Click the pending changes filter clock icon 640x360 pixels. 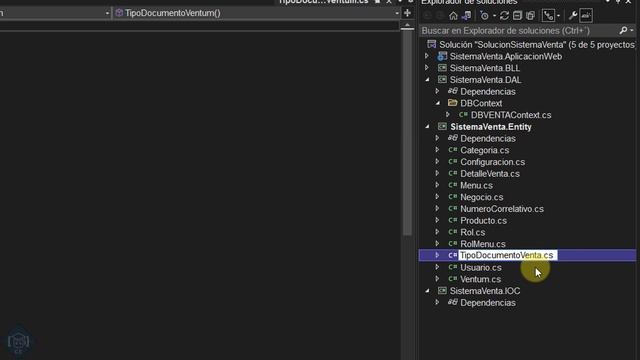[484, 16]
